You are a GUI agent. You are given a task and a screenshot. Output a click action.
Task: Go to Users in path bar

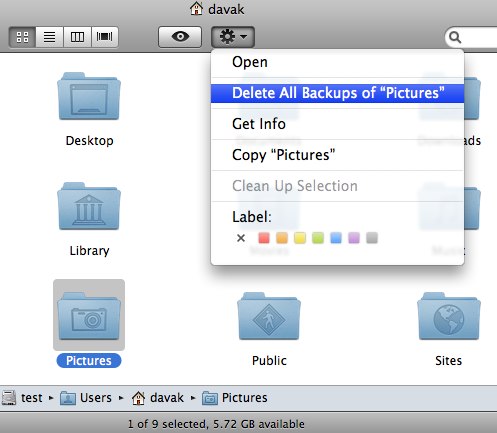pyautogui.click(x=86, y=398)
